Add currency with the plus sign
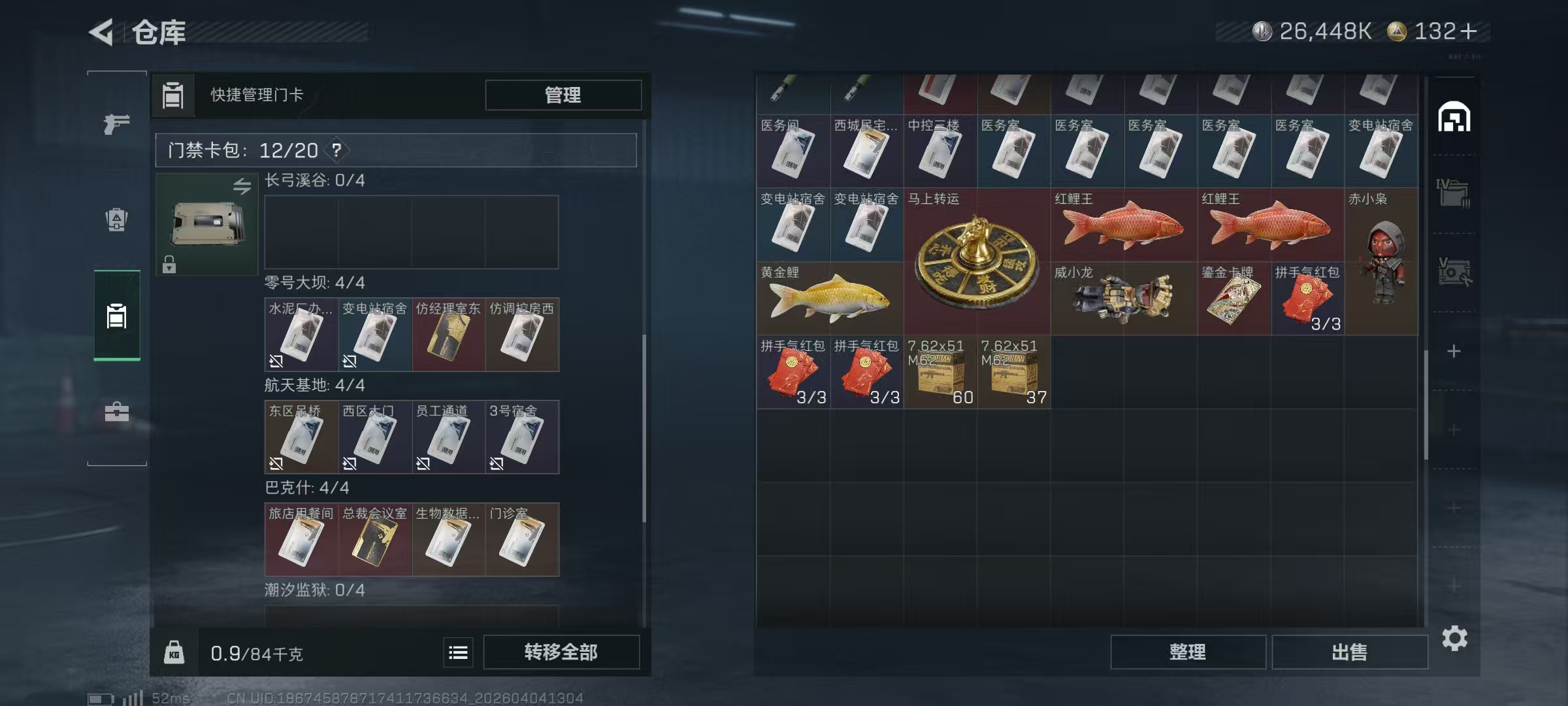This screenshot has height=706, width=1568. [1468, 31]
